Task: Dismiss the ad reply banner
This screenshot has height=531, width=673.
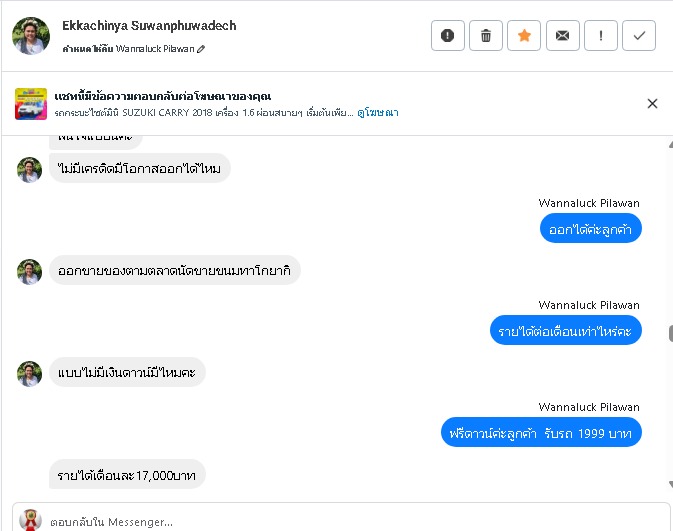Action: (x=652, y=103)
